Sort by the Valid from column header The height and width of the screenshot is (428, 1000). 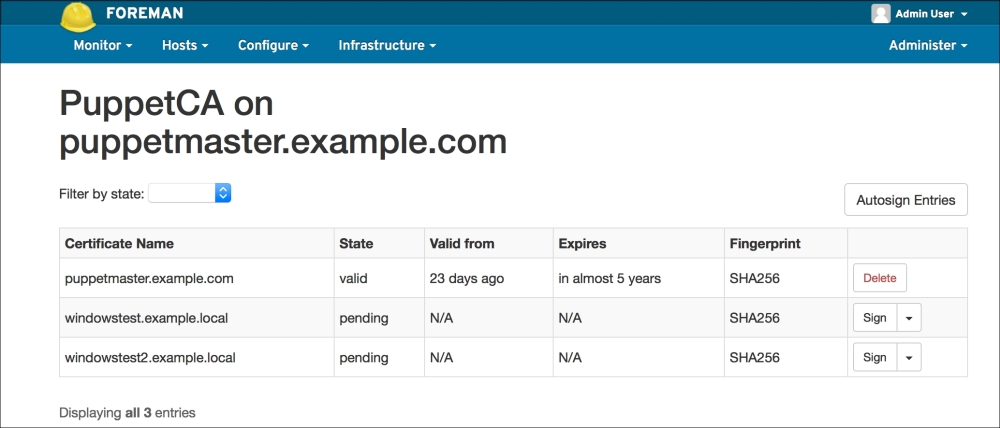click(461, 243)
